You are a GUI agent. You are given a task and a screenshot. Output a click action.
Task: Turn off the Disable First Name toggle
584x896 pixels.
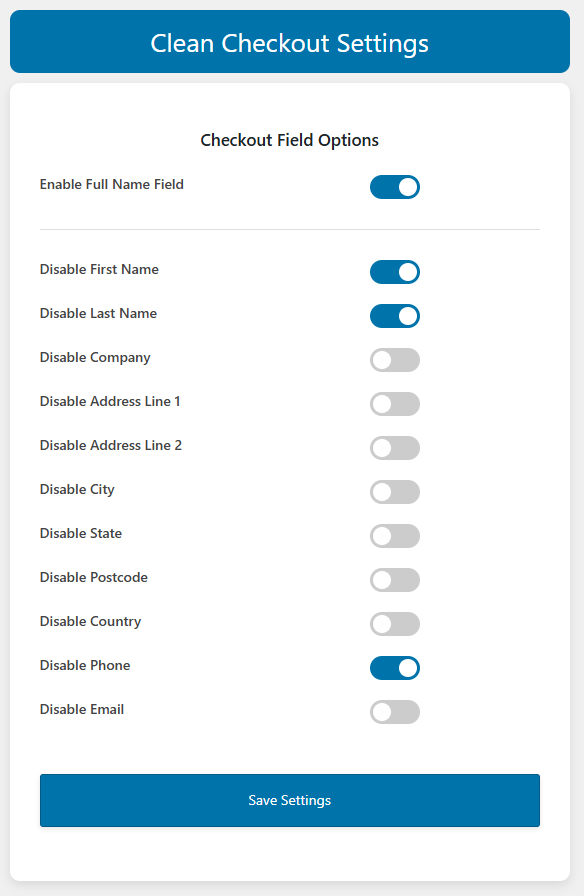tap(395, 272)
